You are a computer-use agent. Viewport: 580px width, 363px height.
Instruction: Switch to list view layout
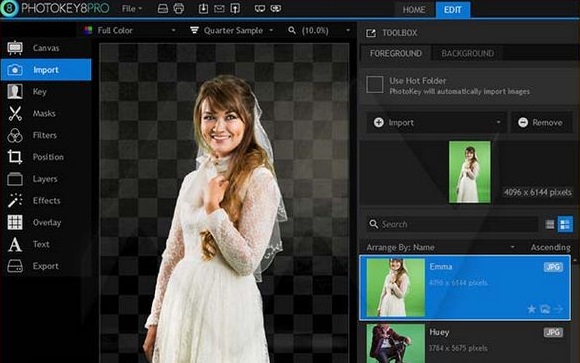click(550, 224)
